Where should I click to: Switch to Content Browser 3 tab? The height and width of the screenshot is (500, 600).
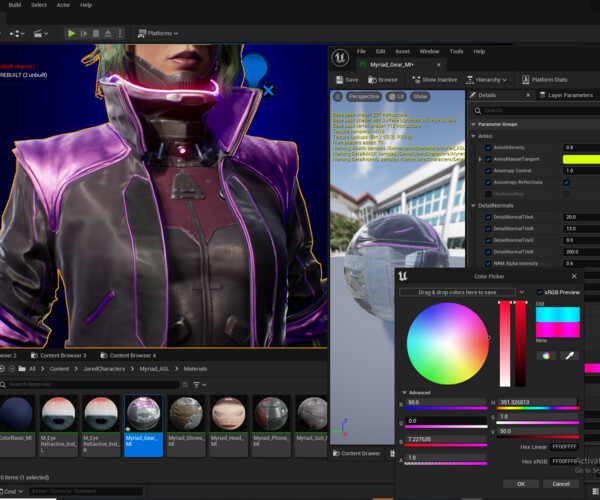click(x=59, y=355)
